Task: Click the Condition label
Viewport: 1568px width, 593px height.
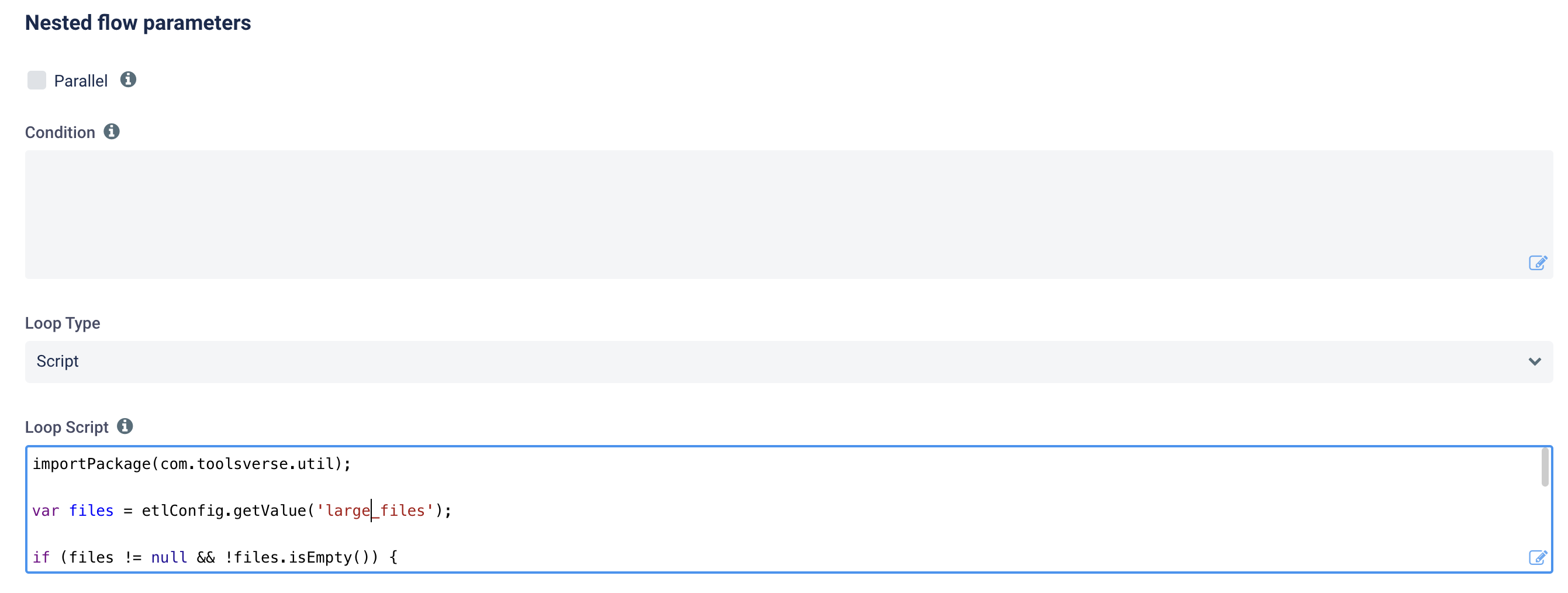Action: [60, 132]
